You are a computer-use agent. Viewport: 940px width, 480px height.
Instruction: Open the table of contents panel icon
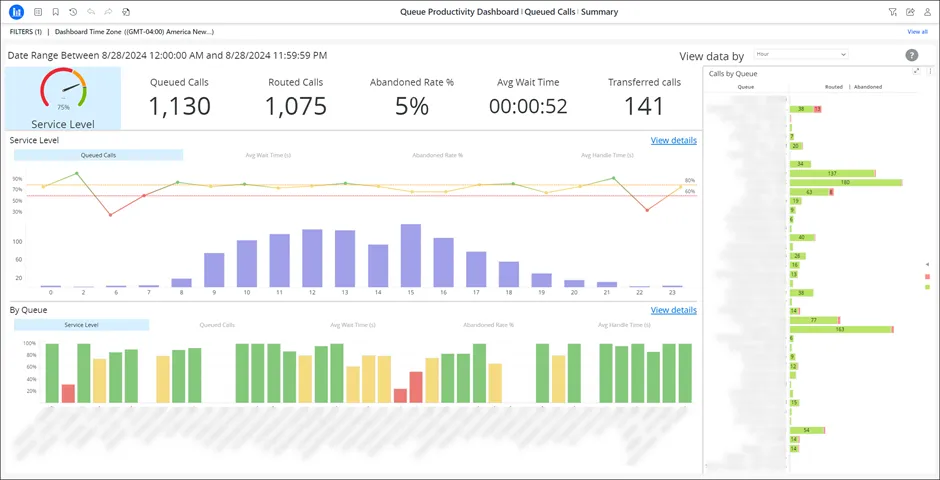[x=38, y=11]
